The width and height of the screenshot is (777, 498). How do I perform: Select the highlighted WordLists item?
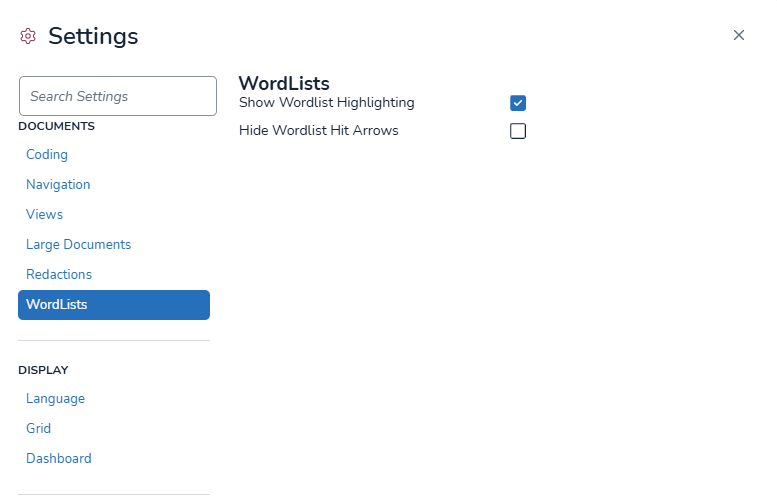114,305
